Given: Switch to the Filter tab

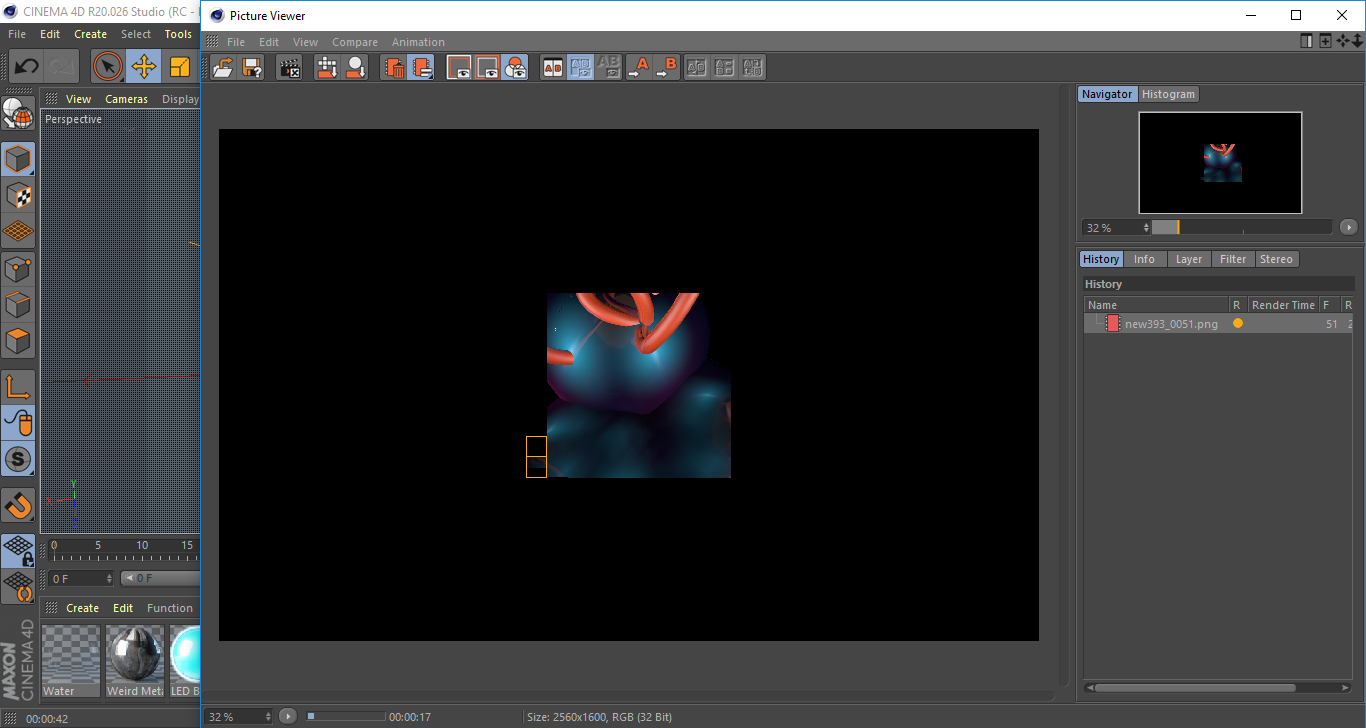Looking at the screenshot, I should point(1233,259).
